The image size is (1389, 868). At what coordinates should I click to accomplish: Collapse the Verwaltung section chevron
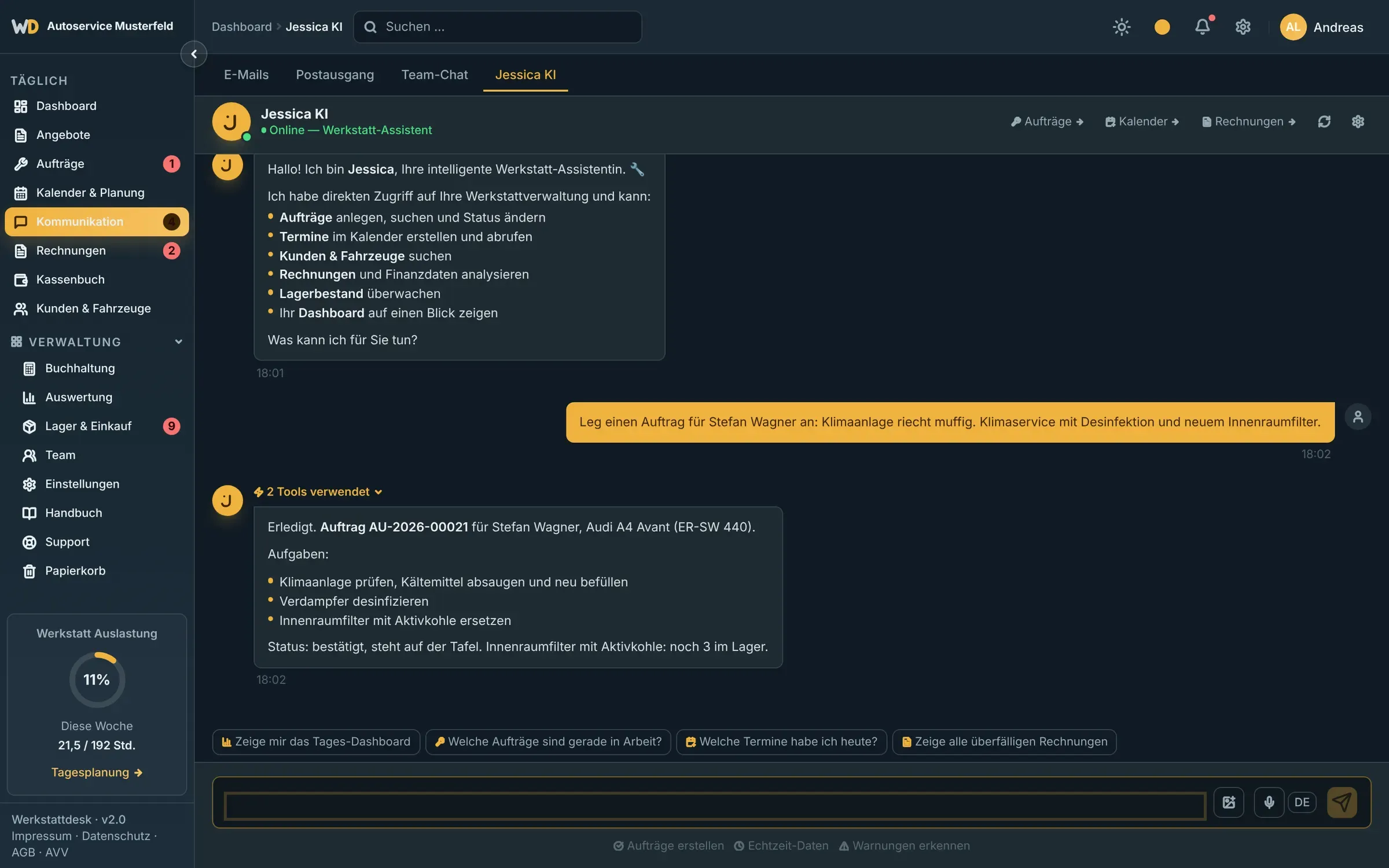tap(178, 341)
